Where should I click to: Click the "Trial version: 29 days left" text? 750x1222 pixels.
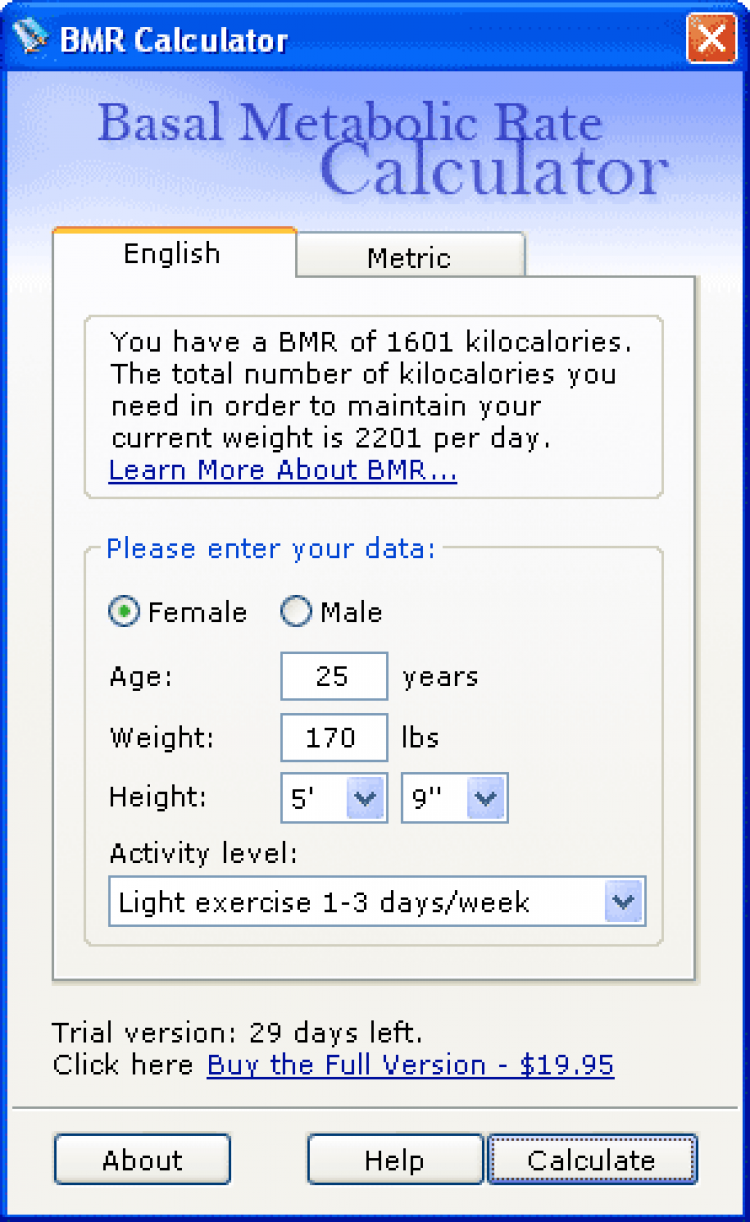click(237, 1031)
